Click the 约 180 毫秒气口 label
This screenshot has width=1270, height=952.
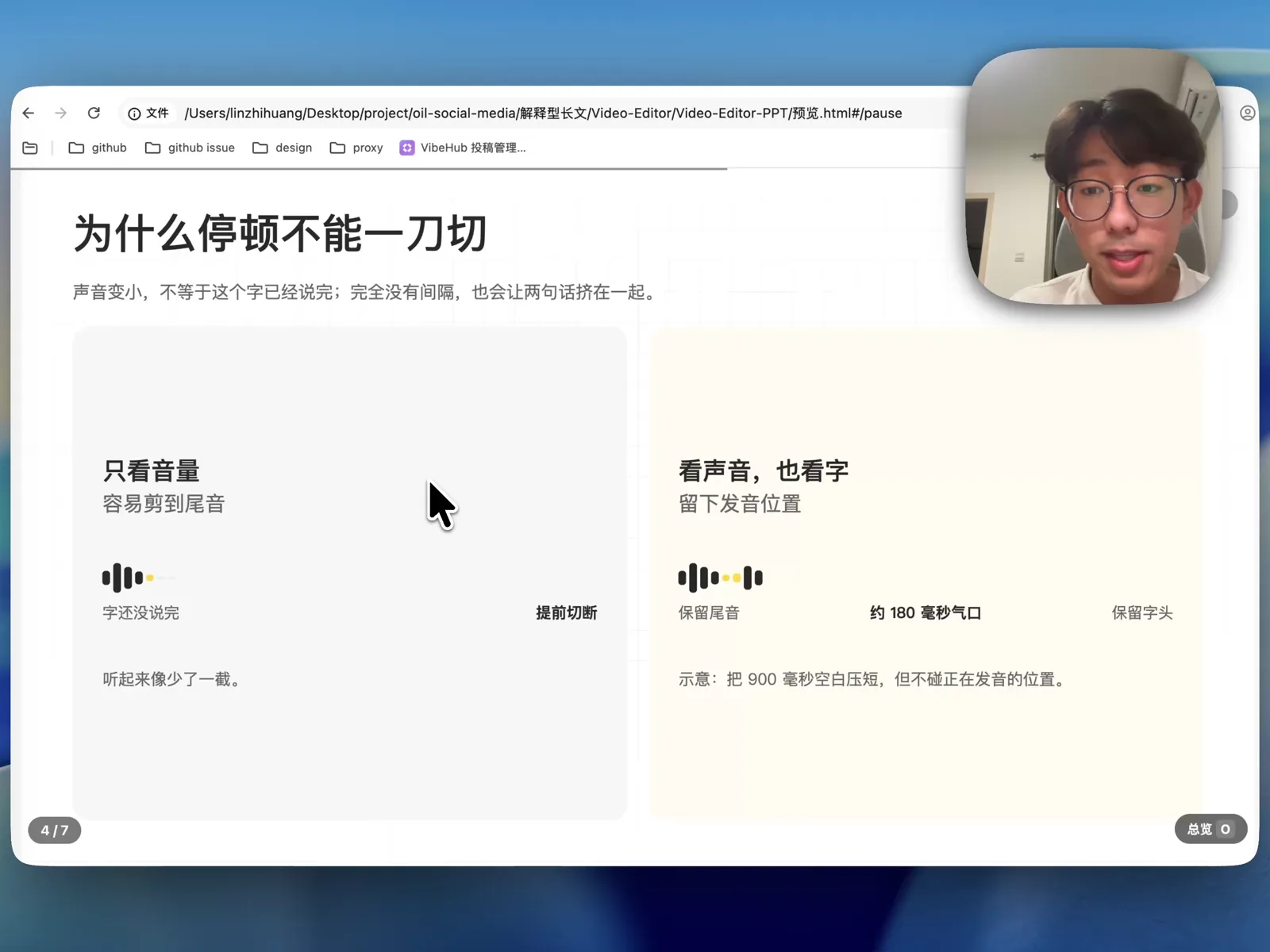tap(926, 612)
